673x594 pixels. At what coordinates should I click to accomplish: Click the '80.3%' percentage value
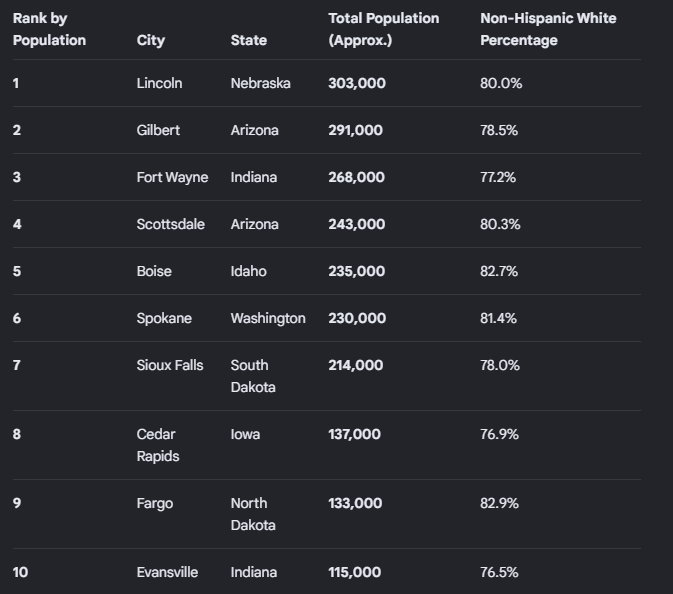click(x=500, y=224)
